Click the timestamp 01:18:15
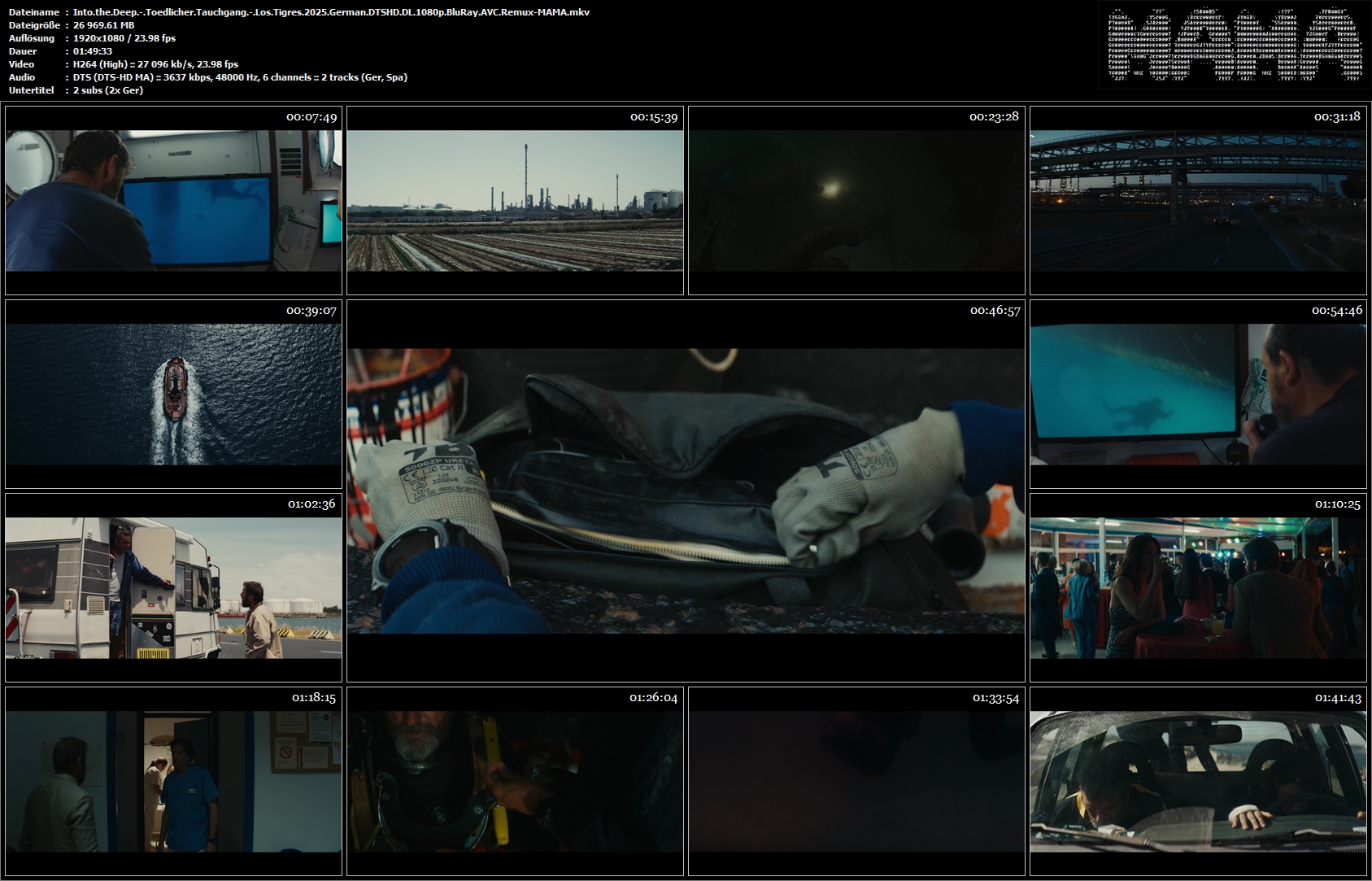 pyautogui.click(x=314, y=698)
